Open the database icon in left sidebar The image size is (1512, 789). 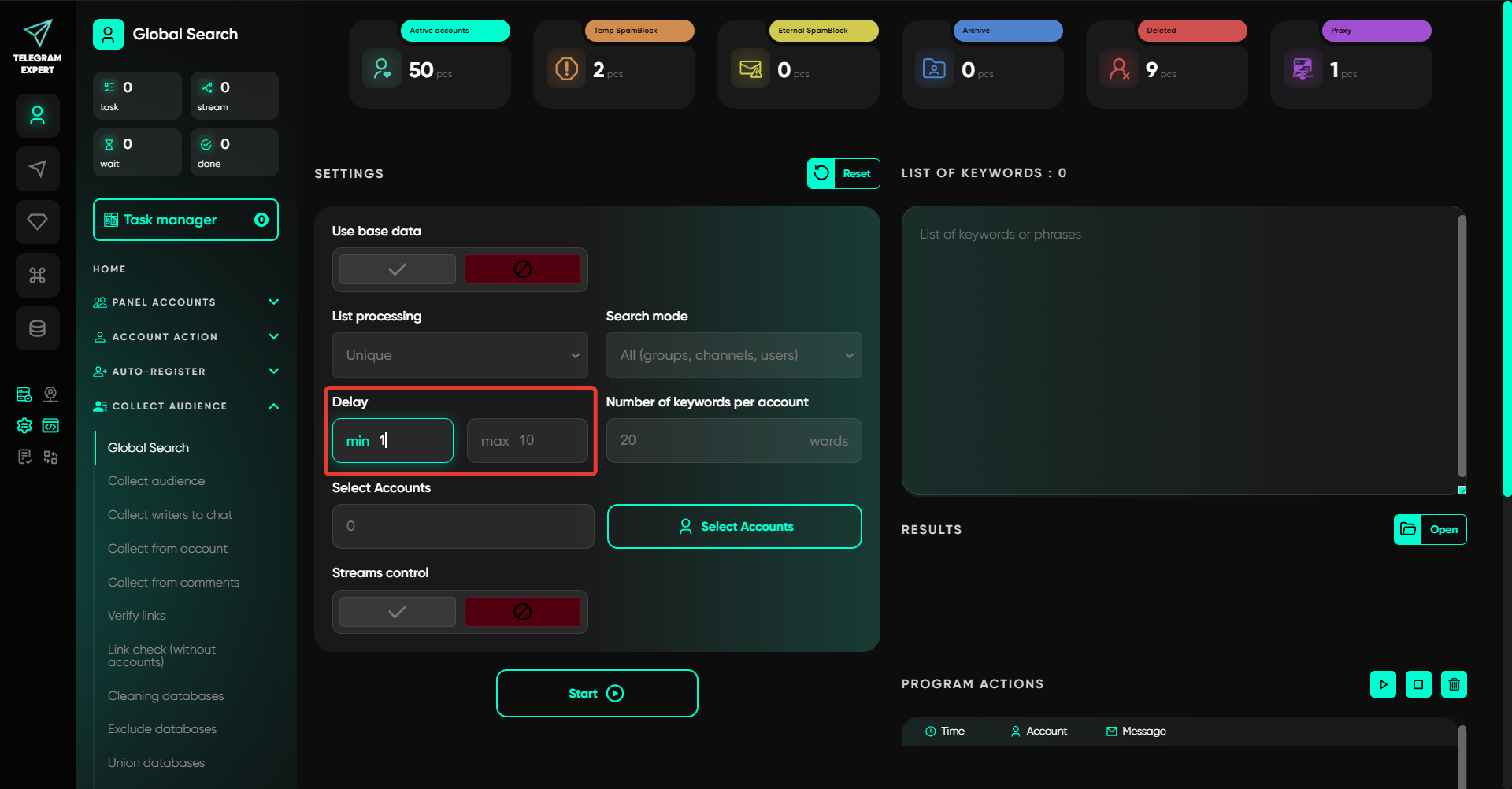37,328
